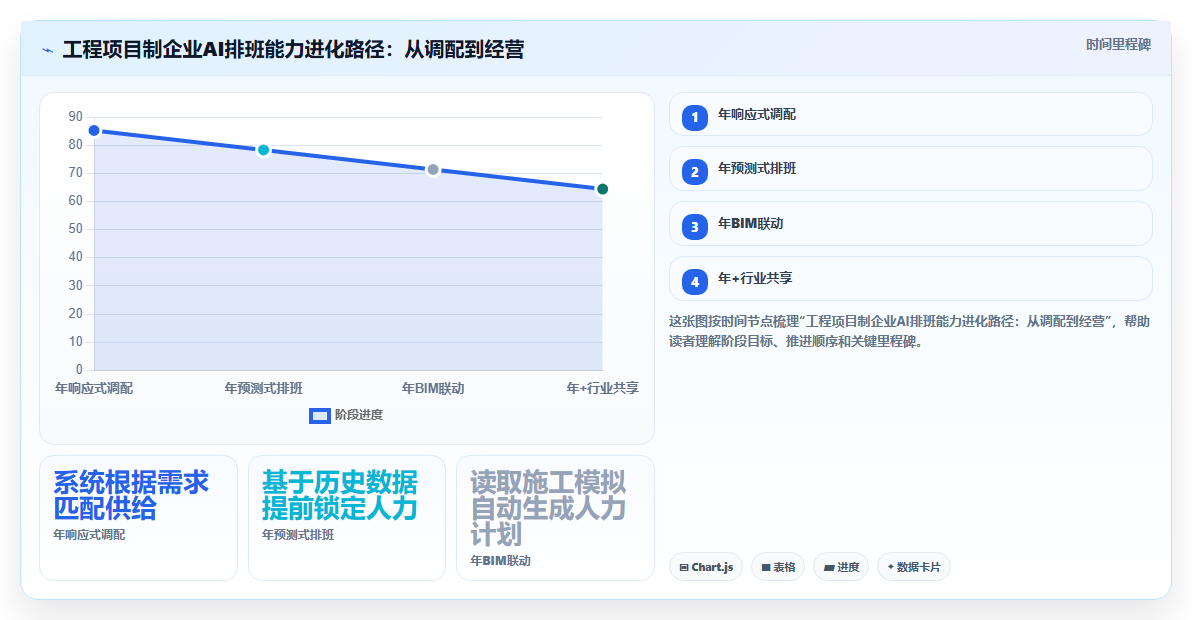Click the y-axis value 50
The height and width of the screenshot is (620, 1192).
75,229
